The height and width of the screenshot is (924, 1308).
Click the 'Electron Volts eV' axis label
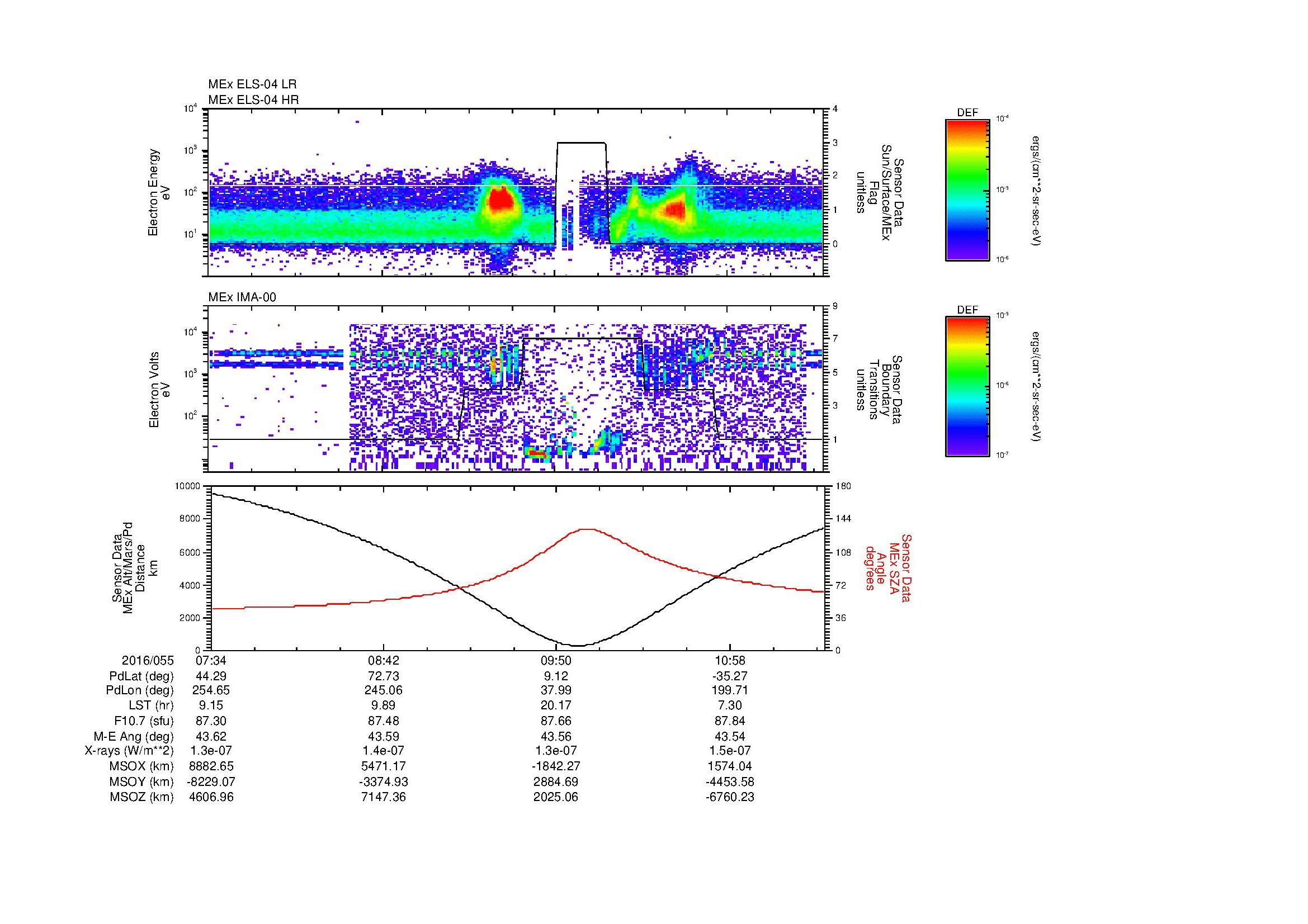tap(158, 390)
